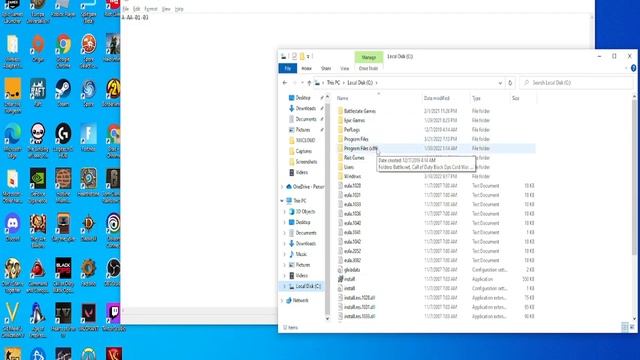Open the recent locations dropdown arrow
The width and height of the screenshot is (640, 360).
click(302, 83)
